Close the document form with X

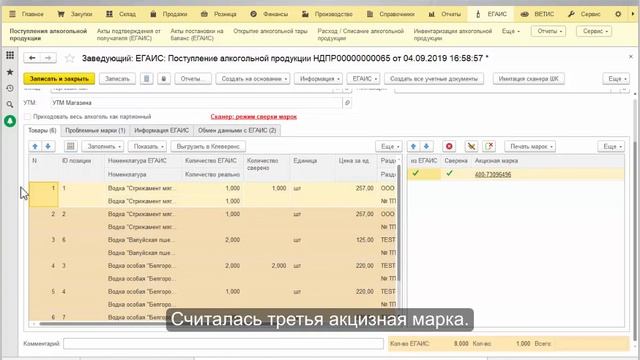tap(631, 57)
